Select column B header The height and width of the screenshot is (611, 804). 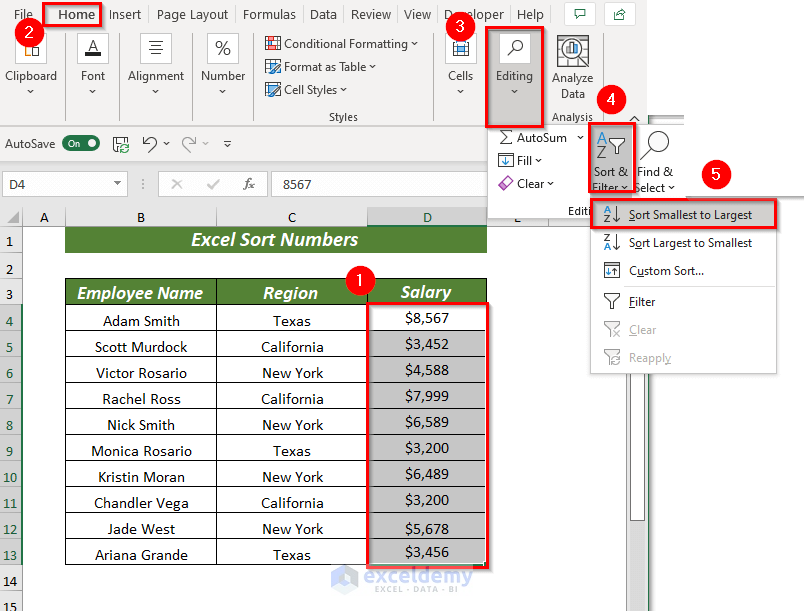pos(141,217)
